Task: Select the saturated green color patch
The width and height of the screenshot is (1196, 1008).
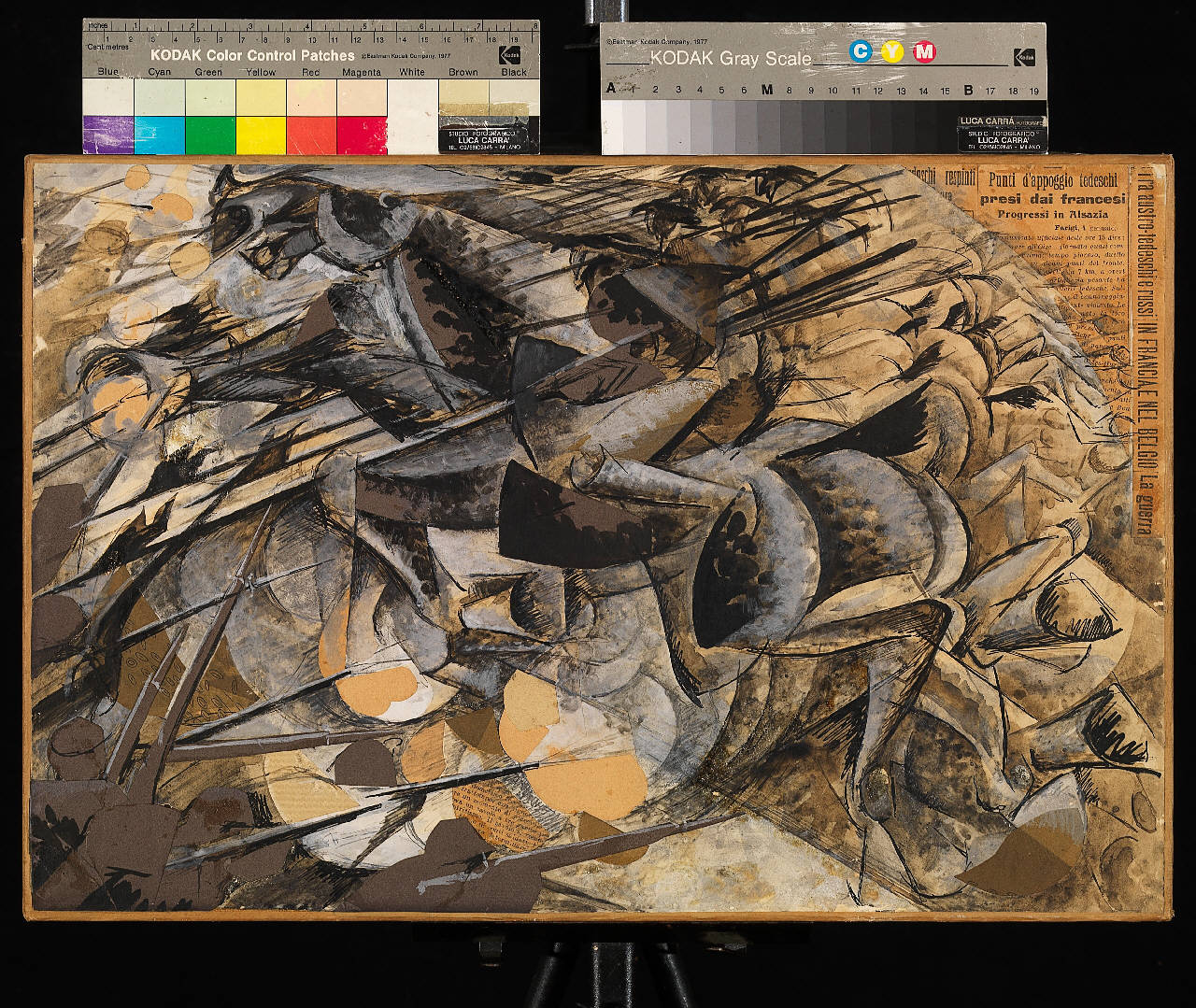Action: pos(210,135)
